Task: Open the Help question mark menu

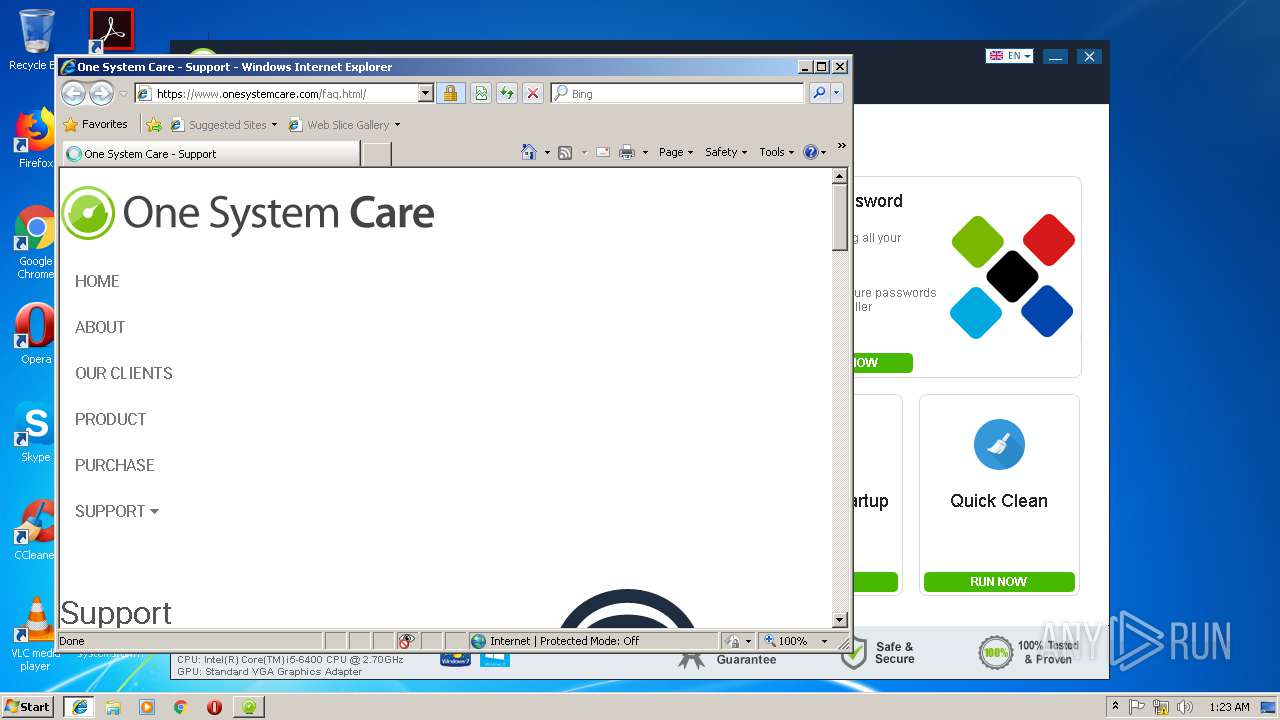Action: pos(815,152)
